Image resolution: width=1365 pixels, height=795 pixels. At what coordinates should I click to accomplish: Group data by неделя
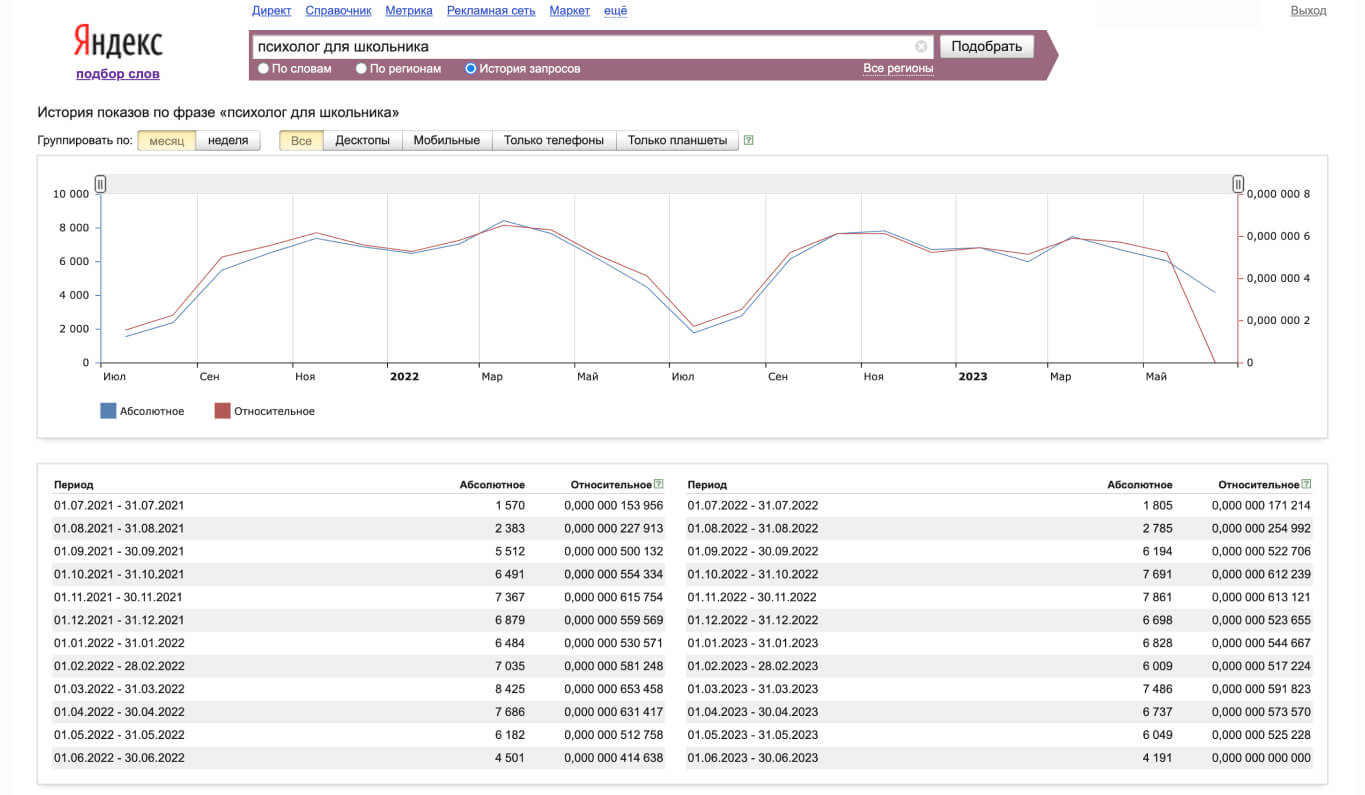[228, 141]
